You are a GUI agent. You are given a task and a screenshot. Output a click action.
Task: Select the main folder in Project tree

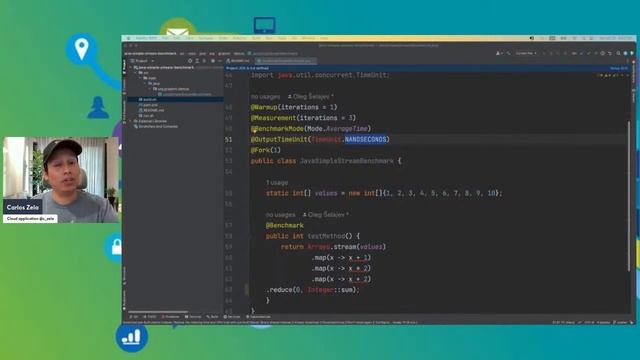[150, 78]
